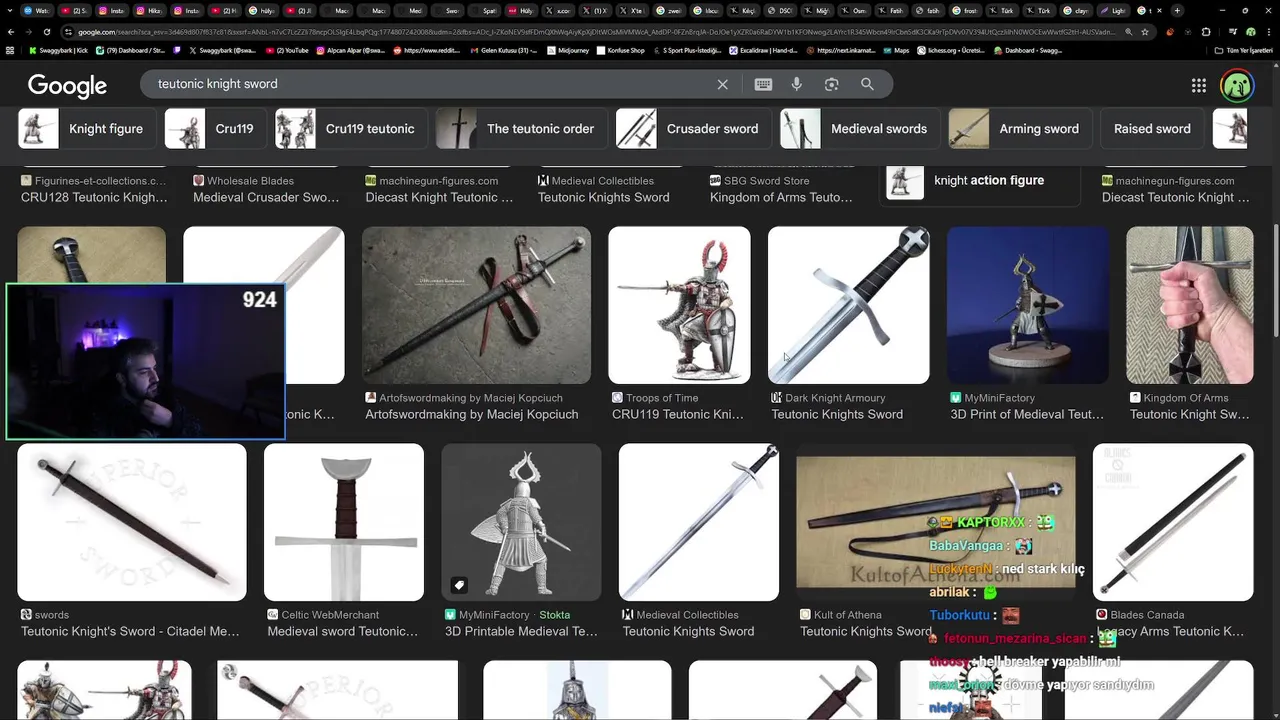Open Blades Canada Legacy Arms sword image

tap(1173, 522)
